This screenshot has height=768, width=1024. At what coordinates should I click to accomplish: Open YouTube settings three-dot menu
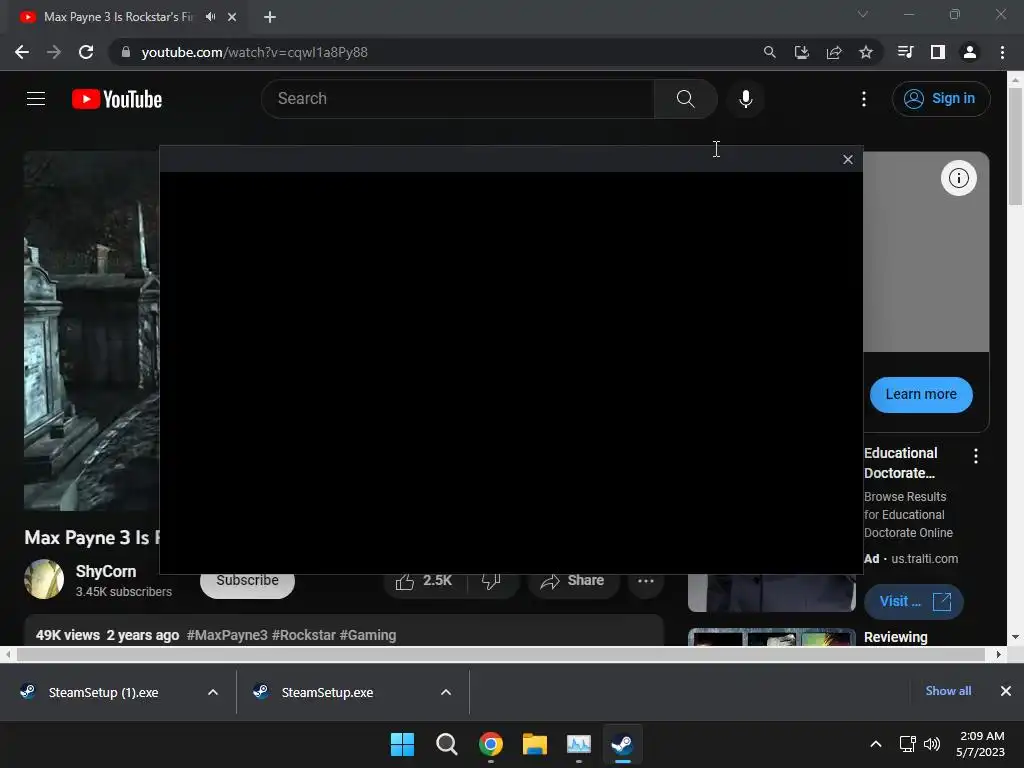[863, 99]
